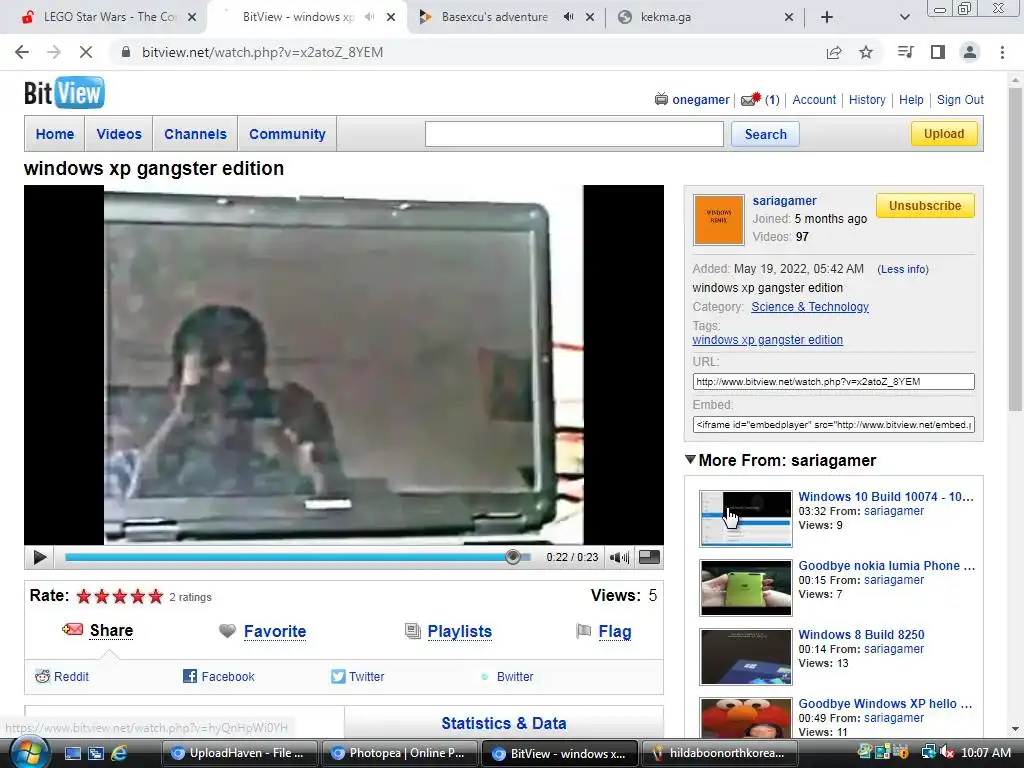Open the Science & Technology category link
Image resolution: width=1024 pixels, height=768 pixels.
point(810,306)
